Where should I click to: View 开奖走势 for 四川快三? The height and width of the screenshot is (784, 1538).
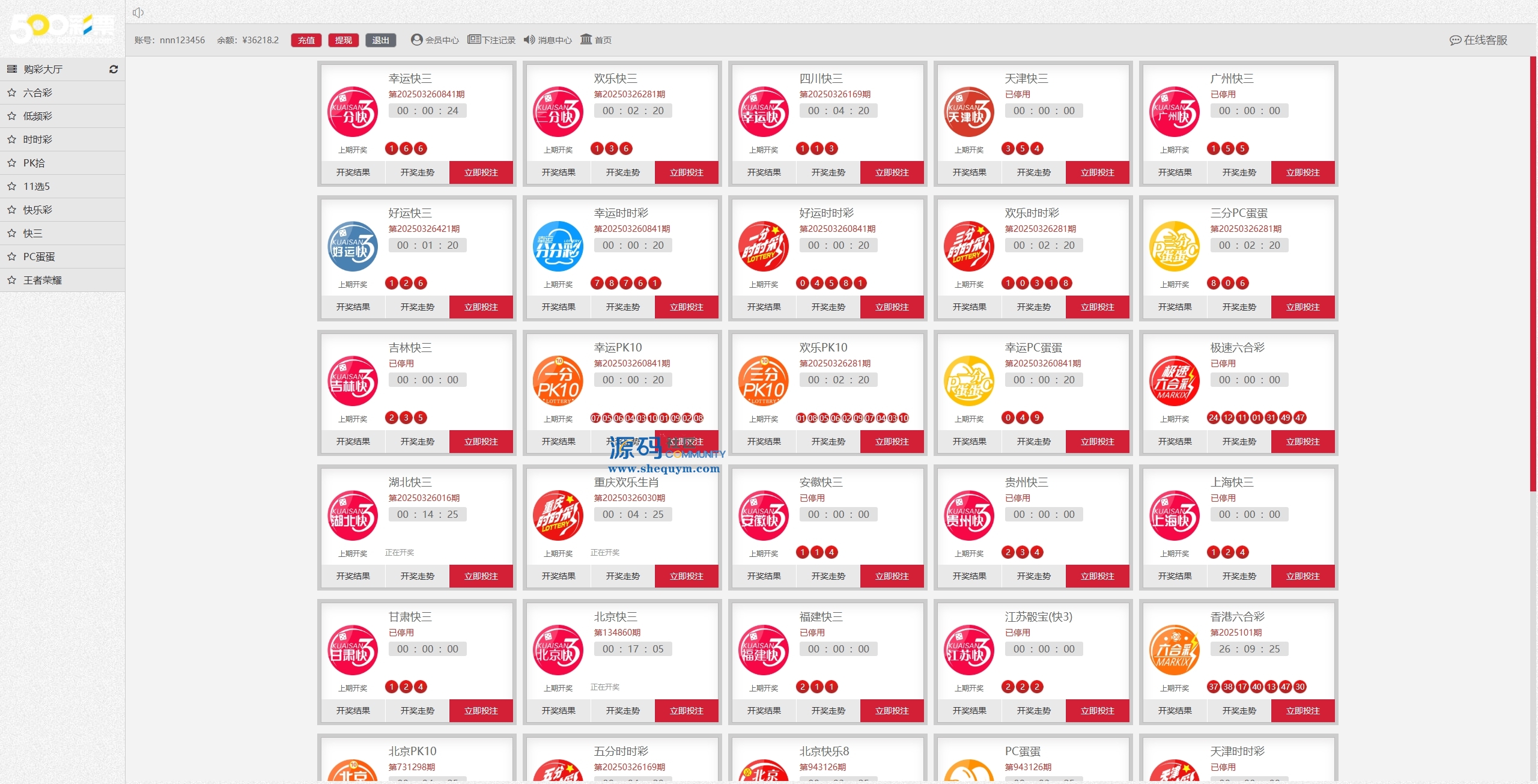828,172
